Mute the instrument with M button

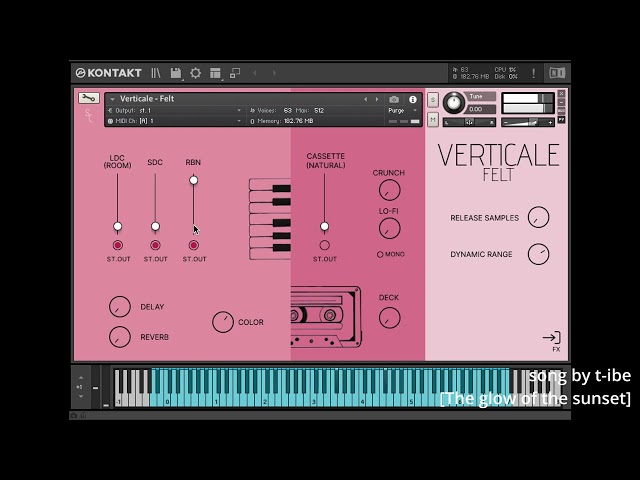pos(433,120)
